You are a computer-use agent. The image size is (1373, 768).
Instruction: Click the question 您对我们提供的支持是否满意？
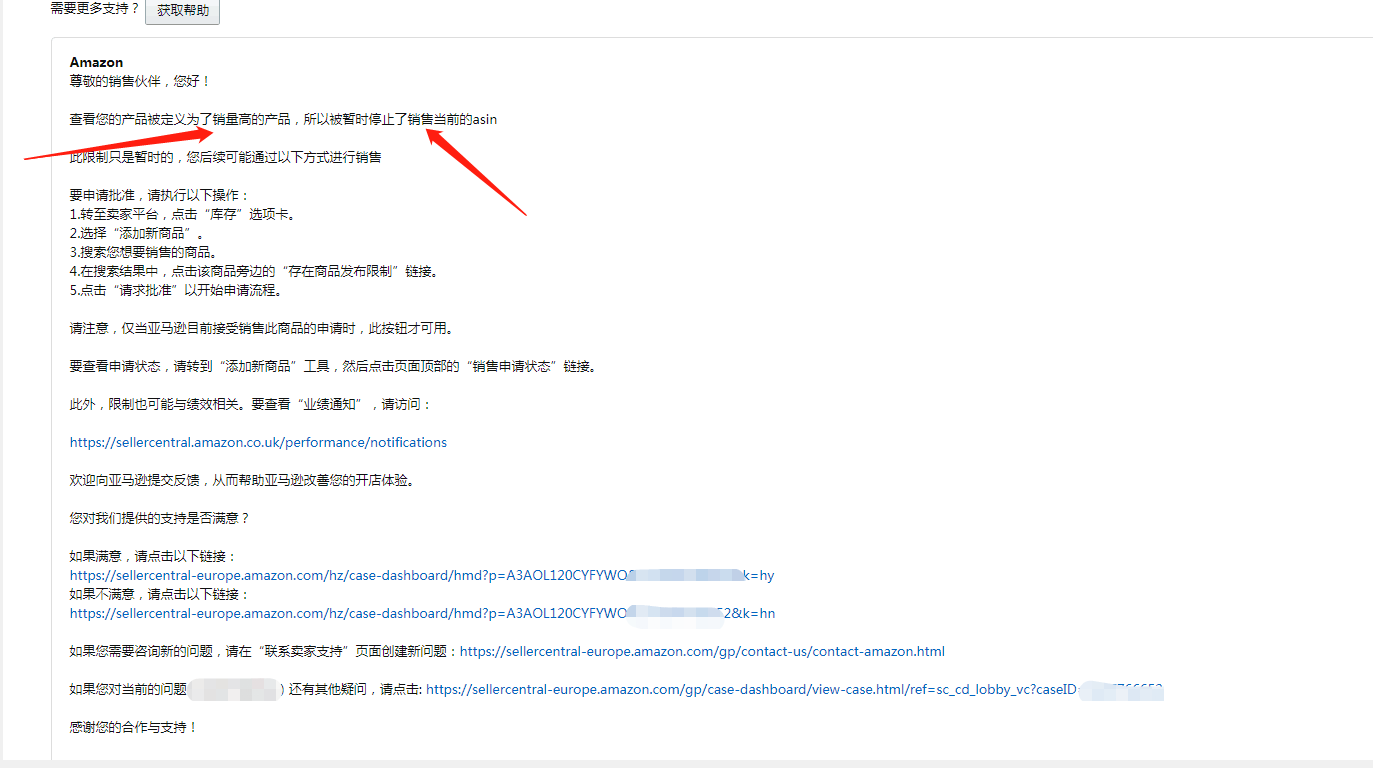click(160, 518)
